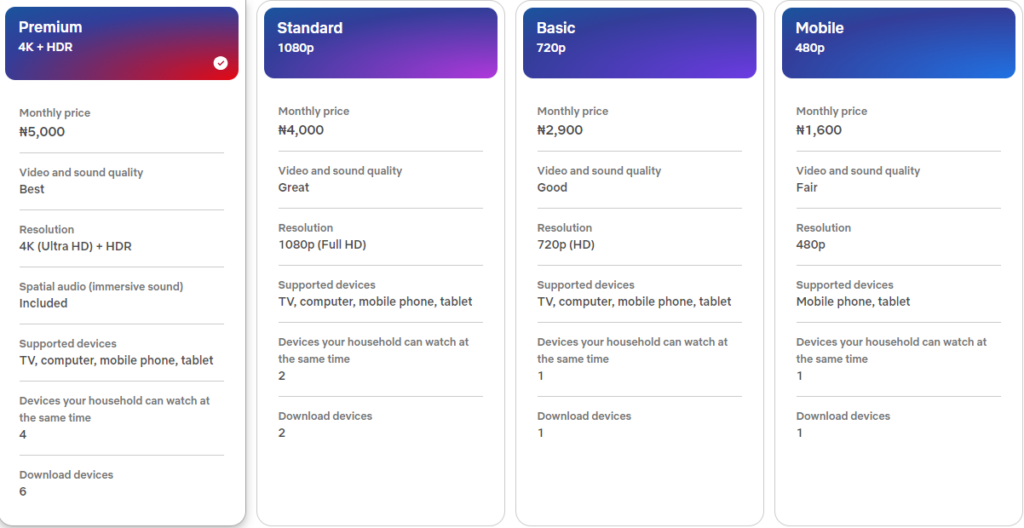The width and height of the screenshot is (1024, 528).
Task: Click the Mobile monthly price ₦1,600
Action: coord(819,130)
